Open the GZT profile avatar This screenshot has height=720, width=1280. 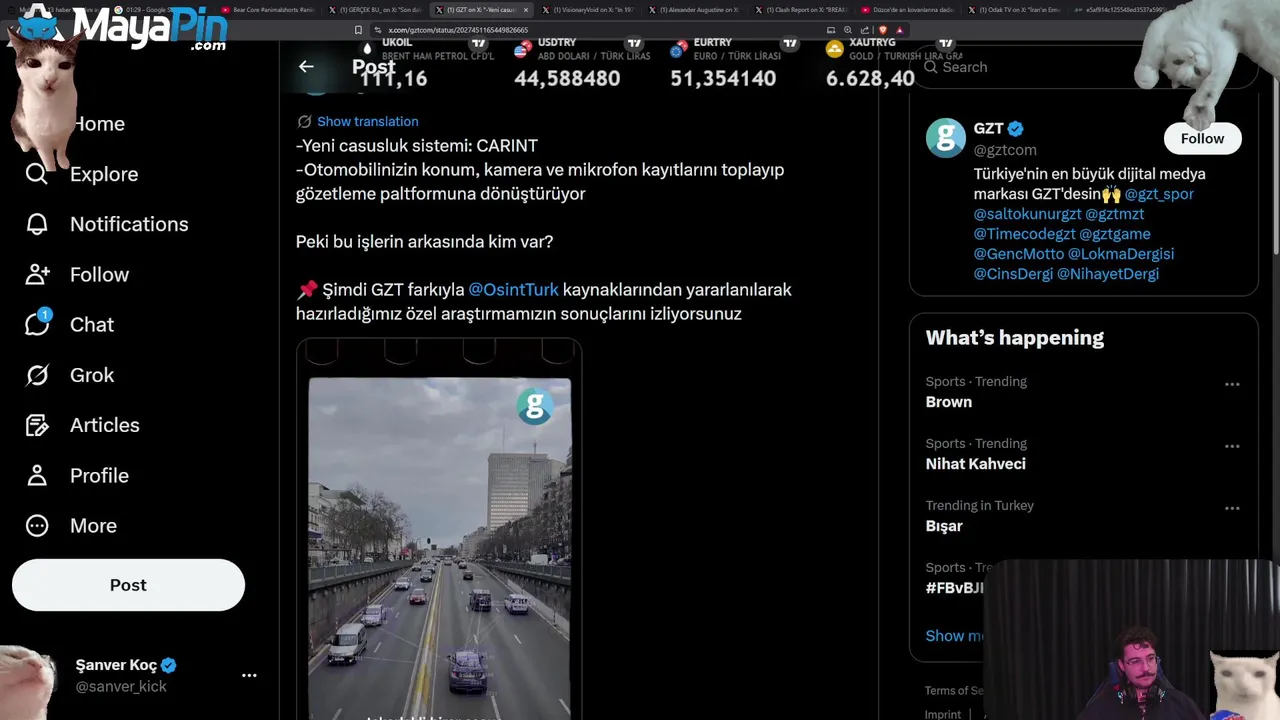click(946, 138)
